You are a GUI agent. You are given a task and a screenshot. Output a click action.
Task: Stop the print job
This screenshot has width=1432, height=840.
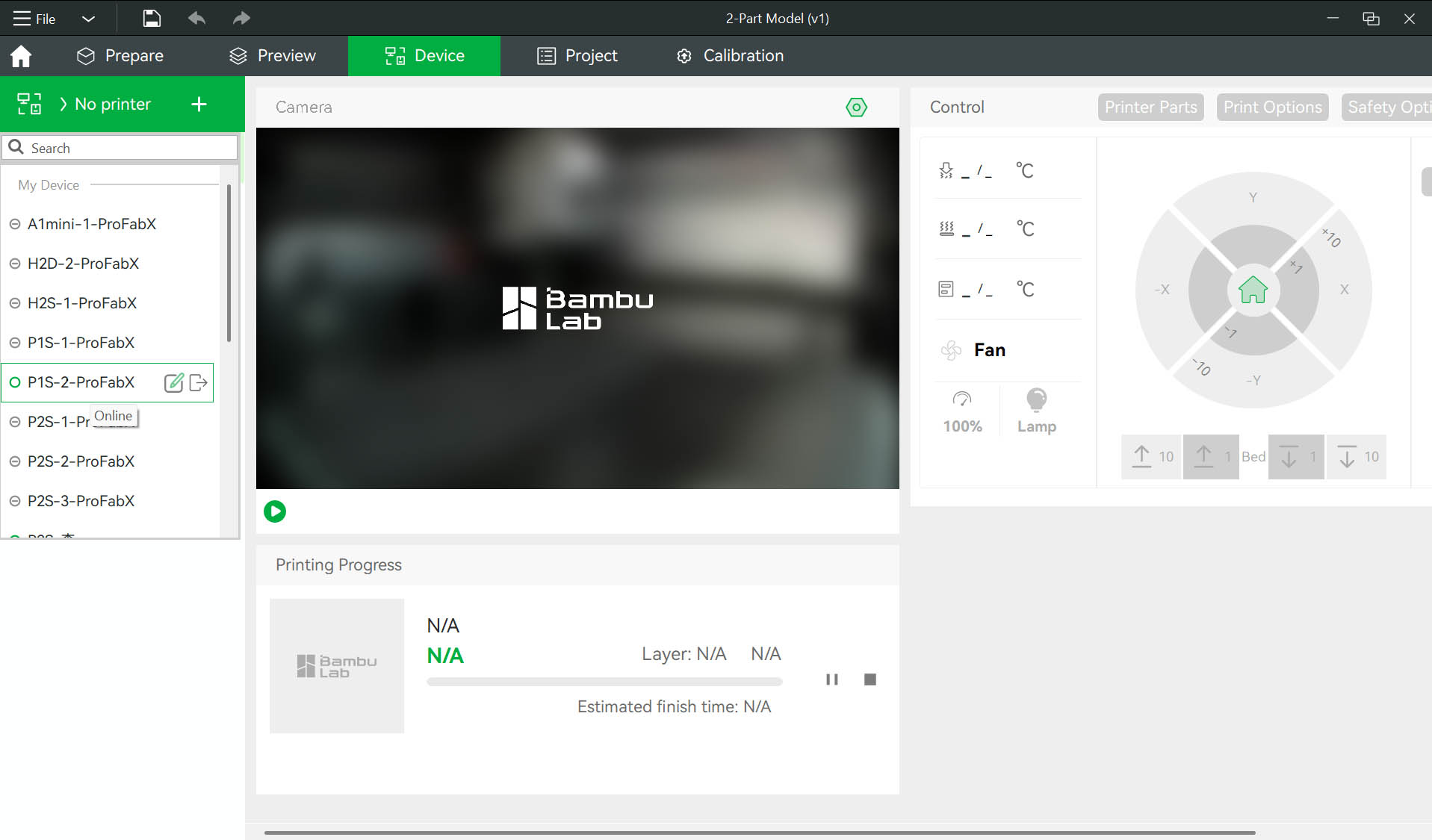click(x=870, y=679)
